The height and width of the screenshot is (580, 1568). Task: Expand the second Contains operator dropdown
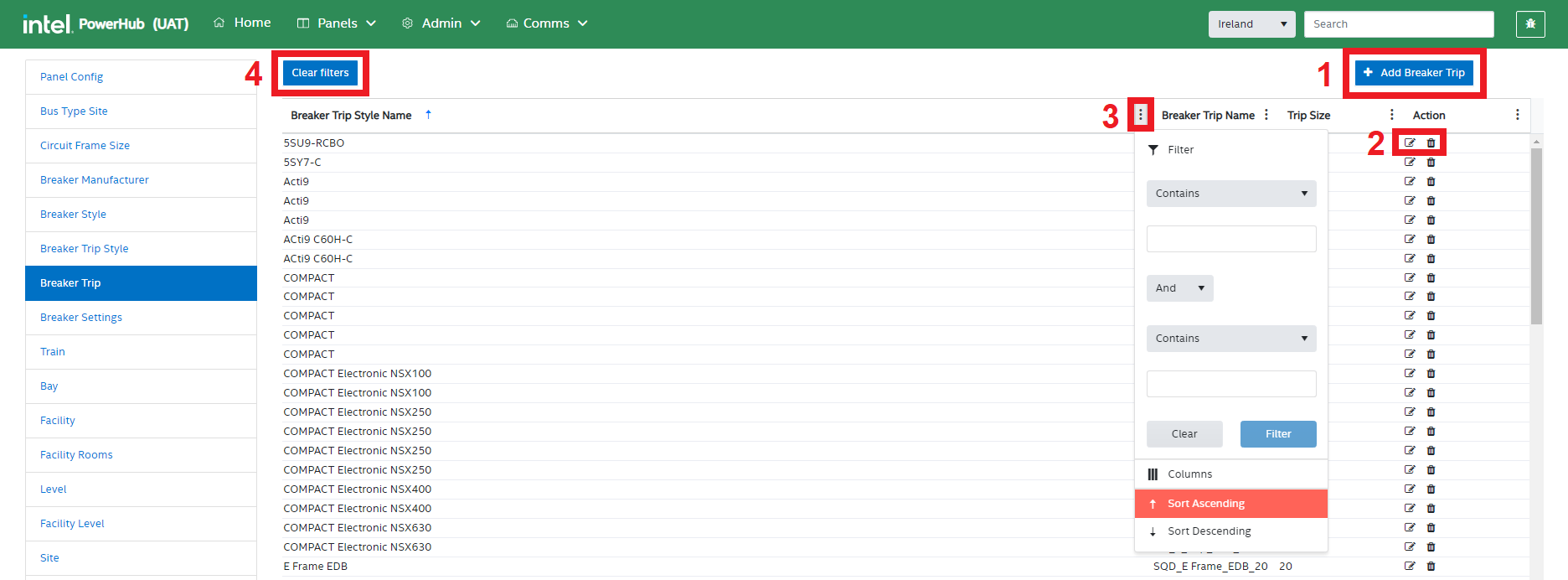tap(1230, 339)
